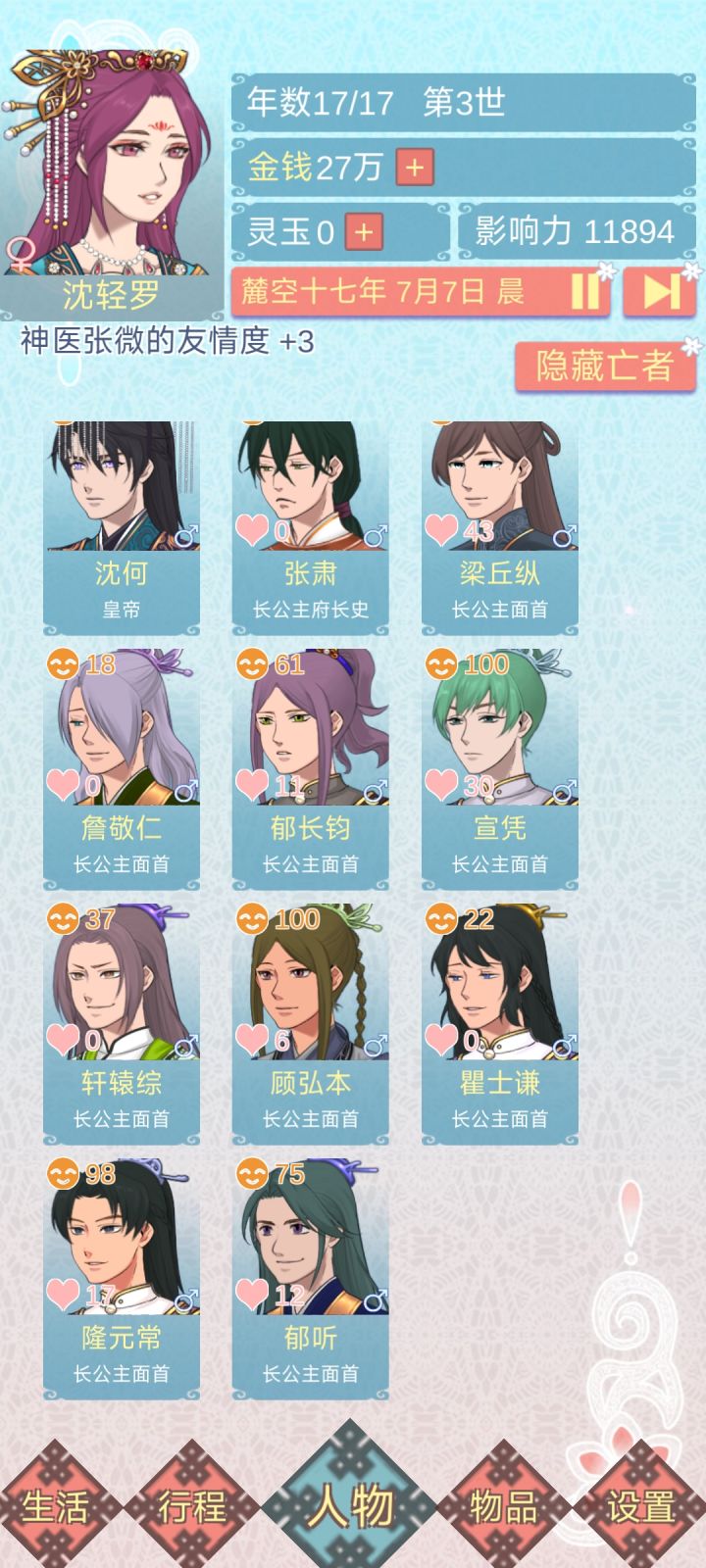The image size is (706, 1568).
Task: Select emperor 沈何 character card
Action: pos(122,529)
